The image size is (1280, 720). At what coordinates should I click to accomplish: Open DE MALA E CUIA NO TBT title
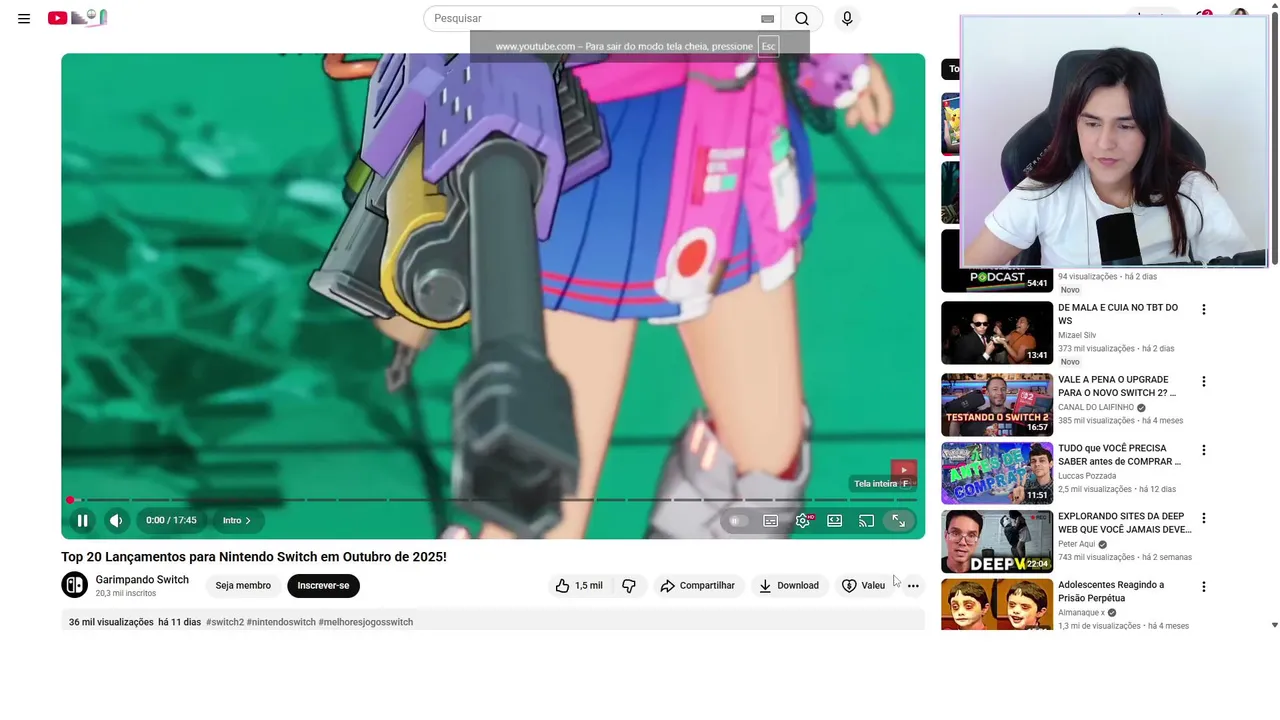pos(1118,314)
